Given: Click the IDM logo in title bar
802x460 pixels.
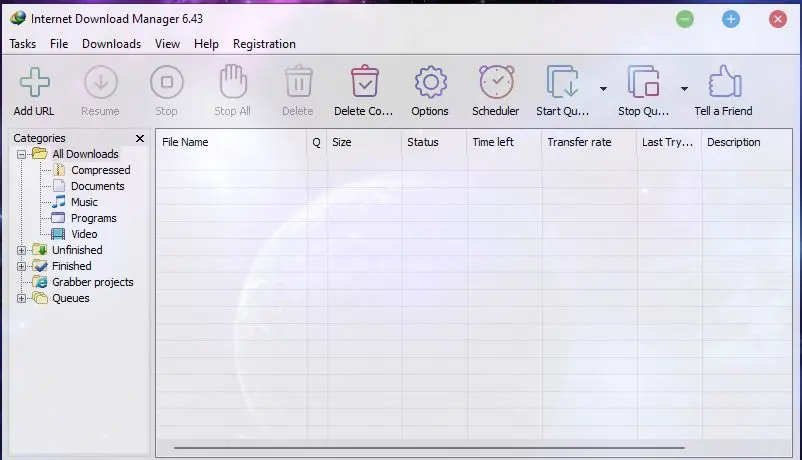Looking at the screenshot, I should (18, 18).
